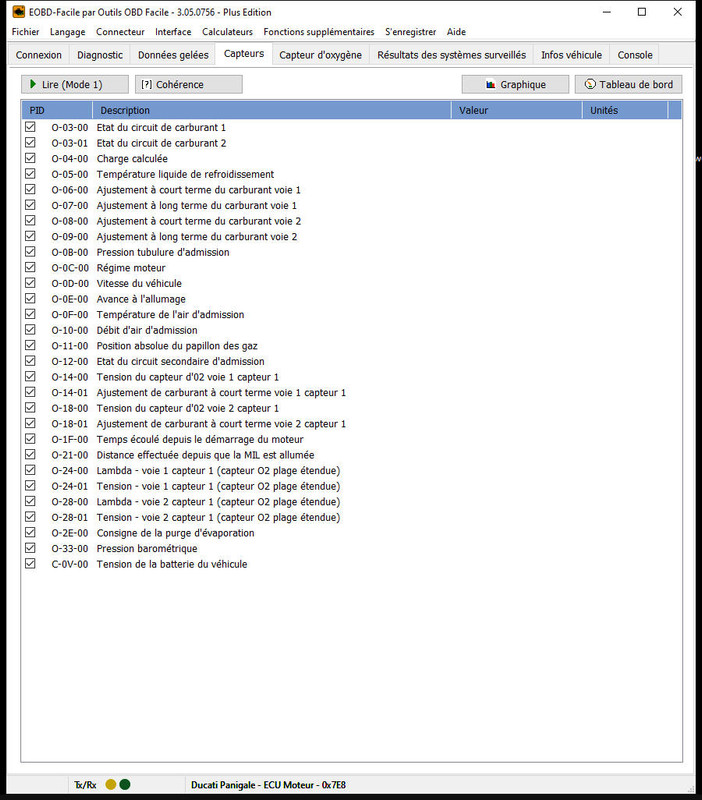Open the Interface menu
702x800 pixels.
(173, 32)
